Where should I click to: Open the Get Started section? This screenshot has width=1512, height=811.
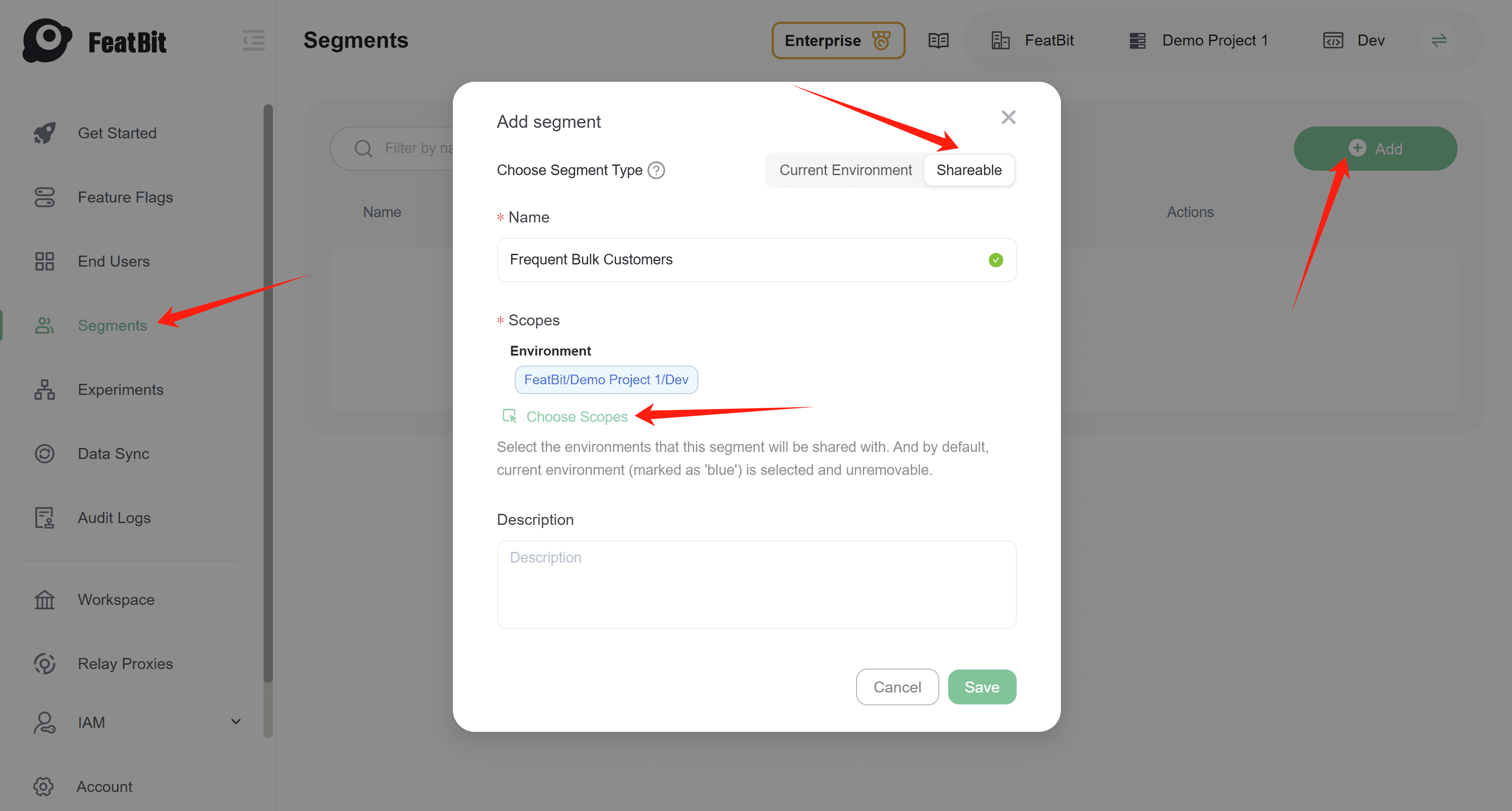[117, 133]
